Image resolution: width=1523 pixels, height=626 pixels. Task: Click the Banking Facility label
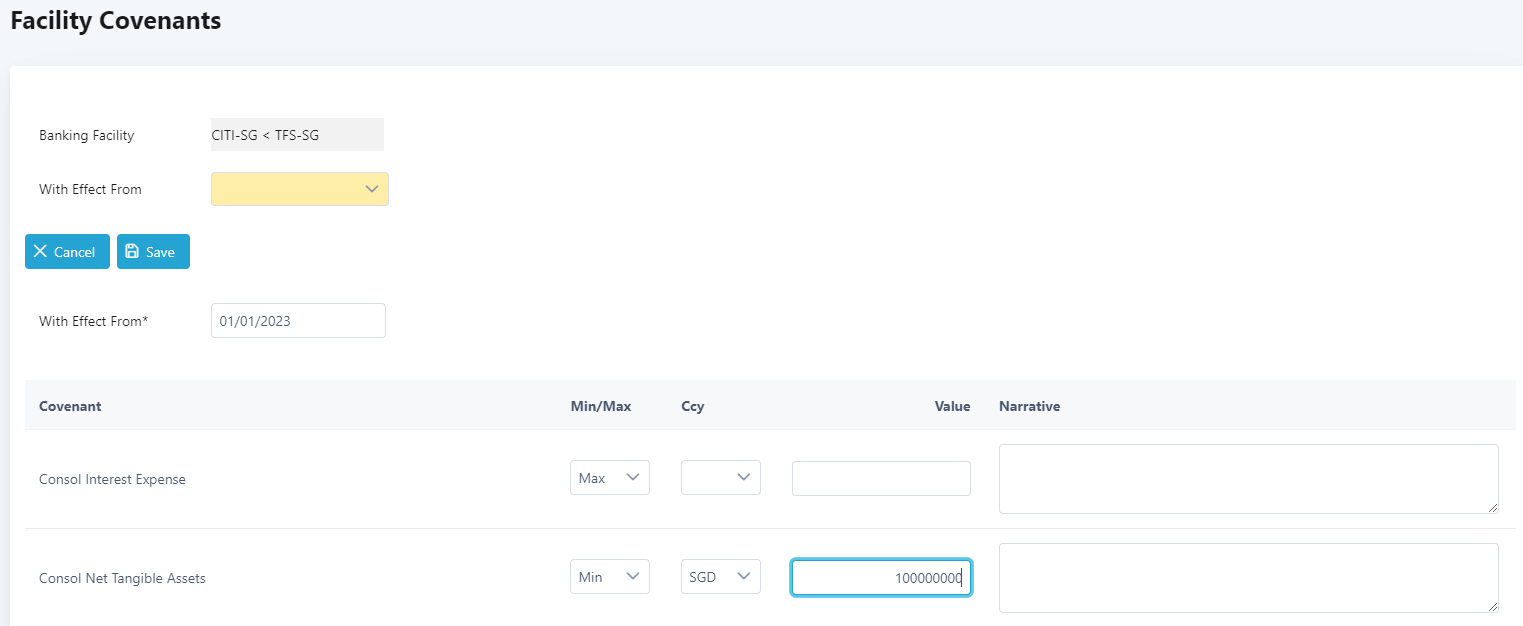point(86,135)
